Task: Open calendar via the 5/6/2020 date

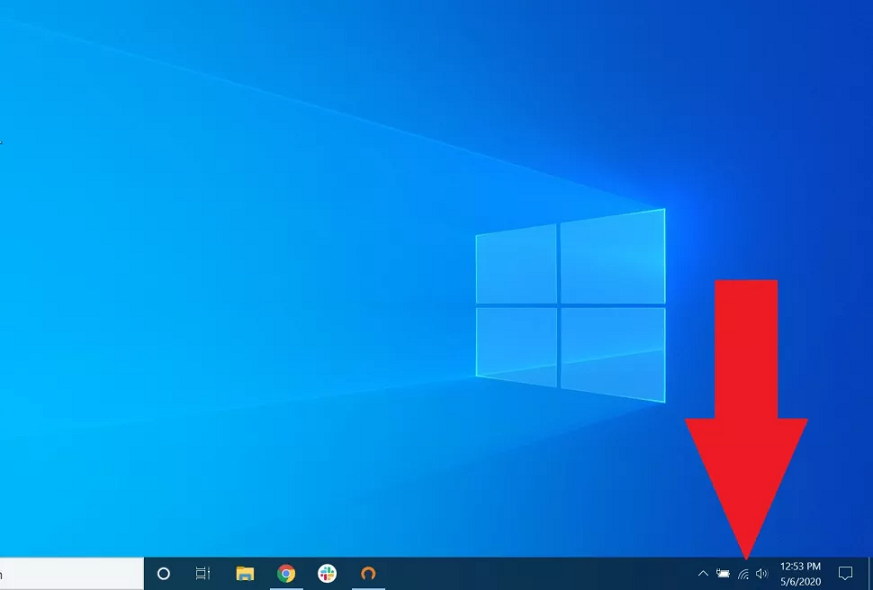Action: coord(800,581)
